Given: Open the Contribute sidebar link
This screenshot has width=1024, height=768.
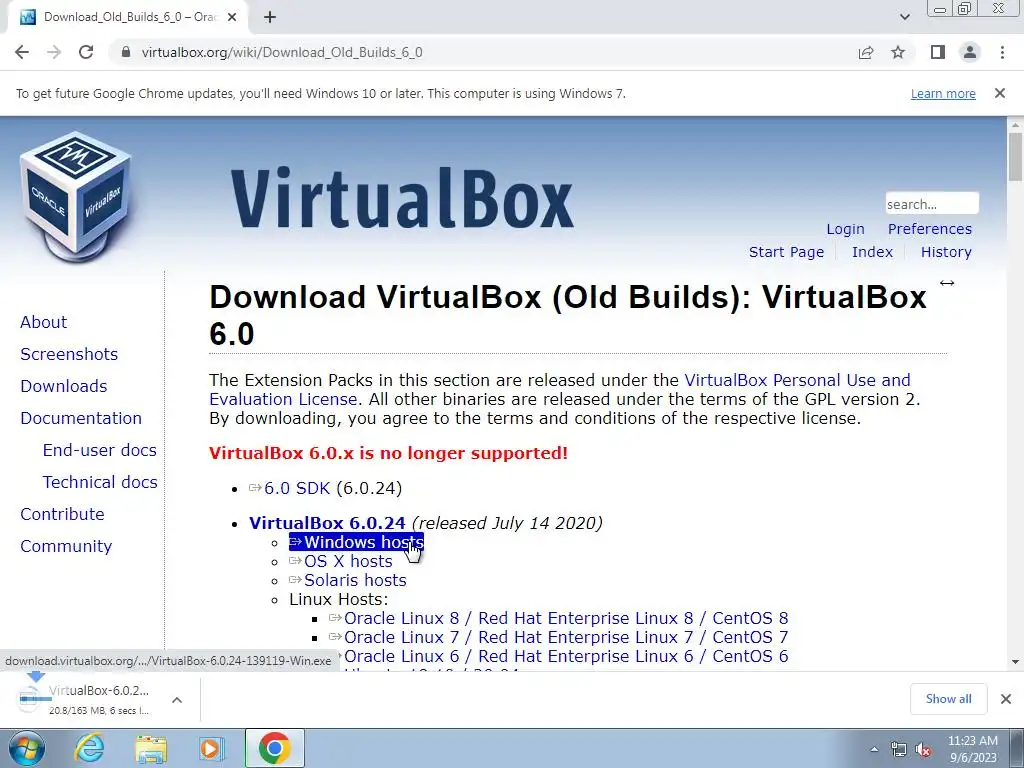Looking at the screenshot, I should (62, 514).
